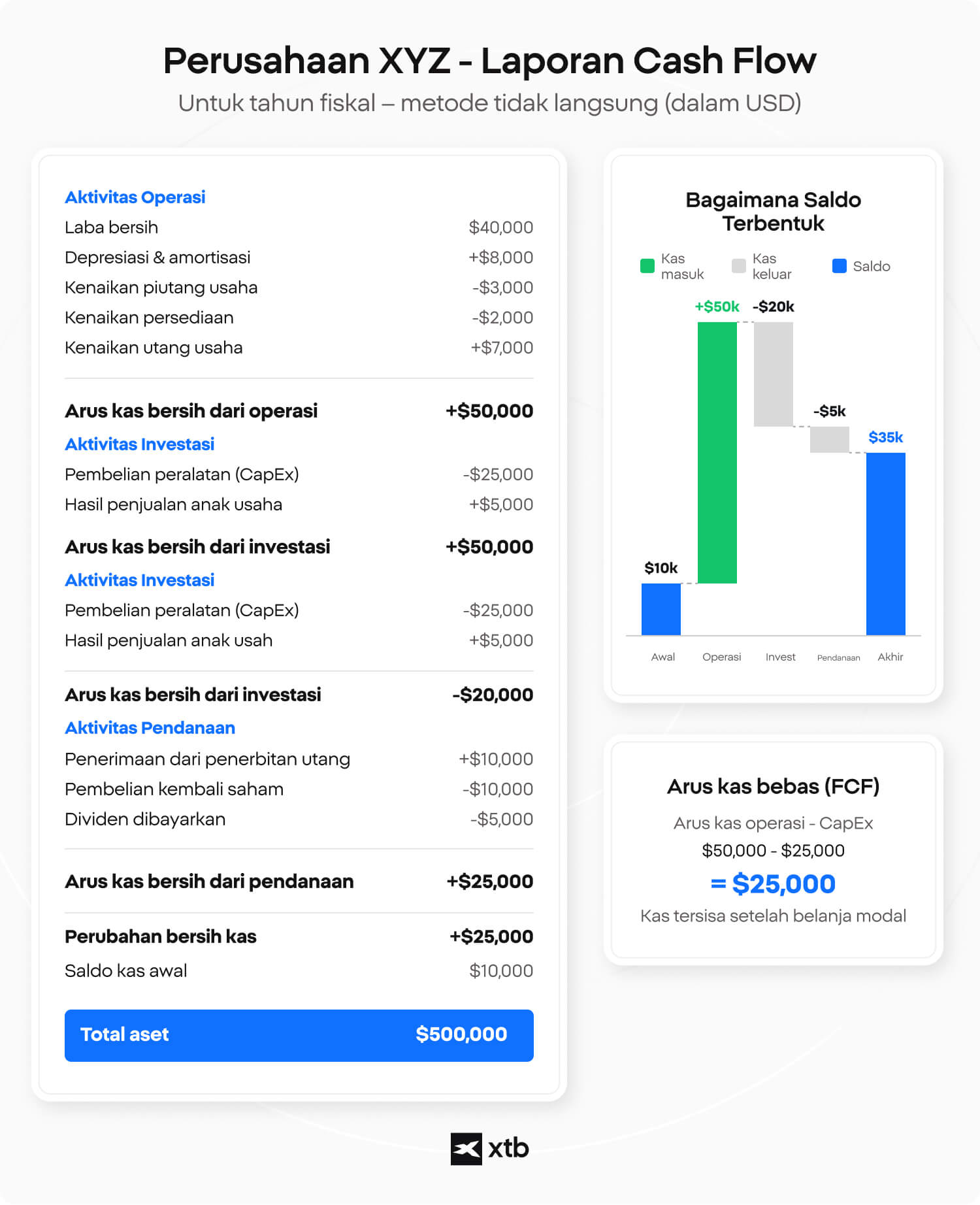Click the '$500,000' Total aset value
The width and height of the screenshot is (980, 1205).
coord(461,1034)
